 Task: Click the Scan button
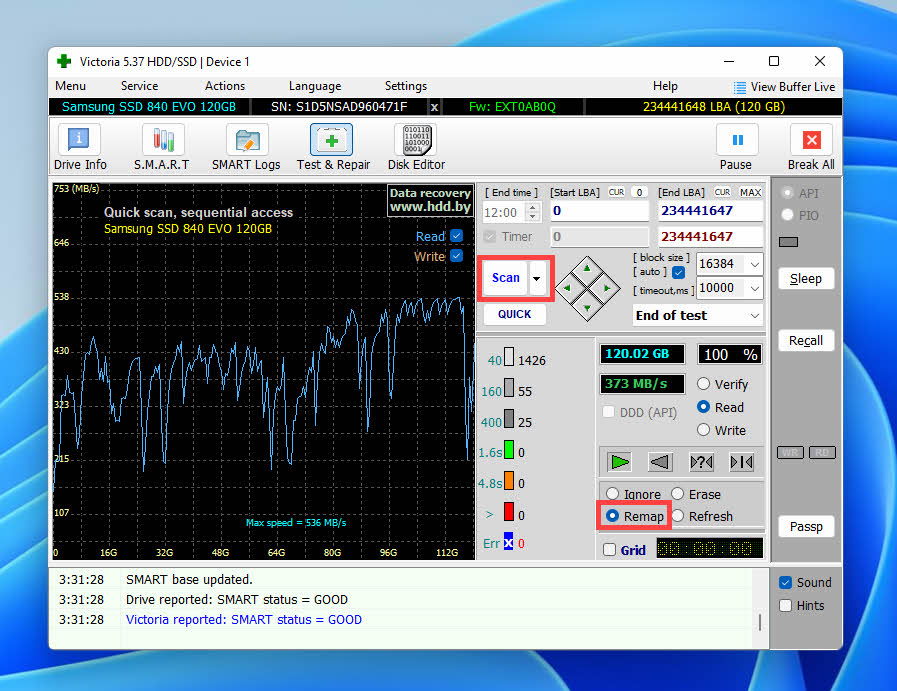pos(506,278)
